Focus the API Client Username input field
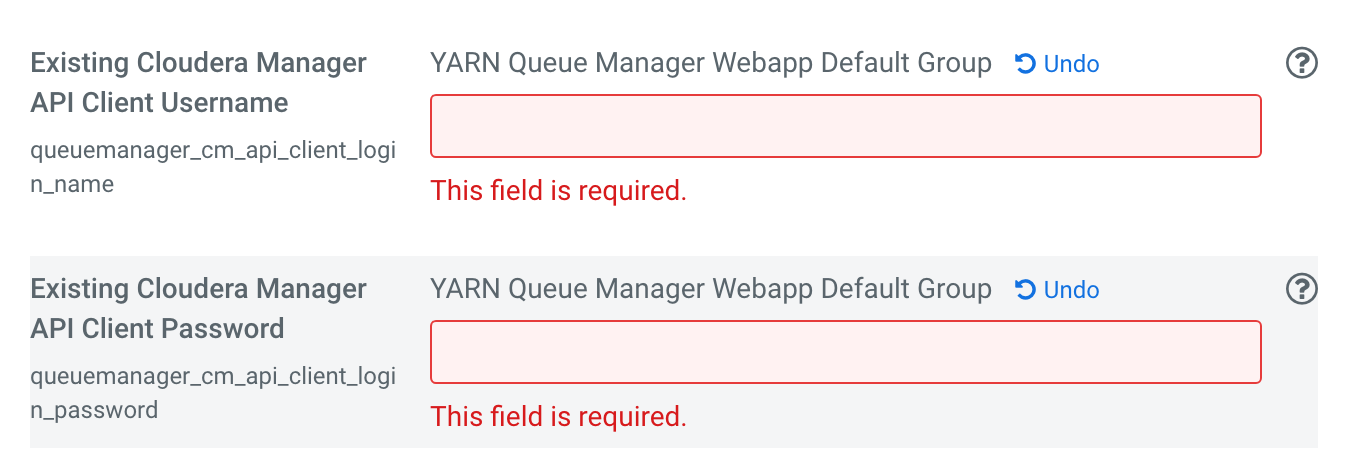This screenshot has width=1352, height=474. (x=845, y=126)
